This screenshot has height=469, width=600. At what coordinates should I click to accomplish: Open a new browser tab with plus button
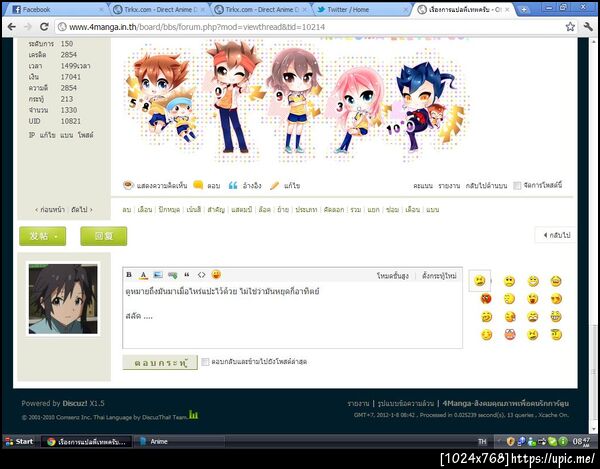(524, 9)
